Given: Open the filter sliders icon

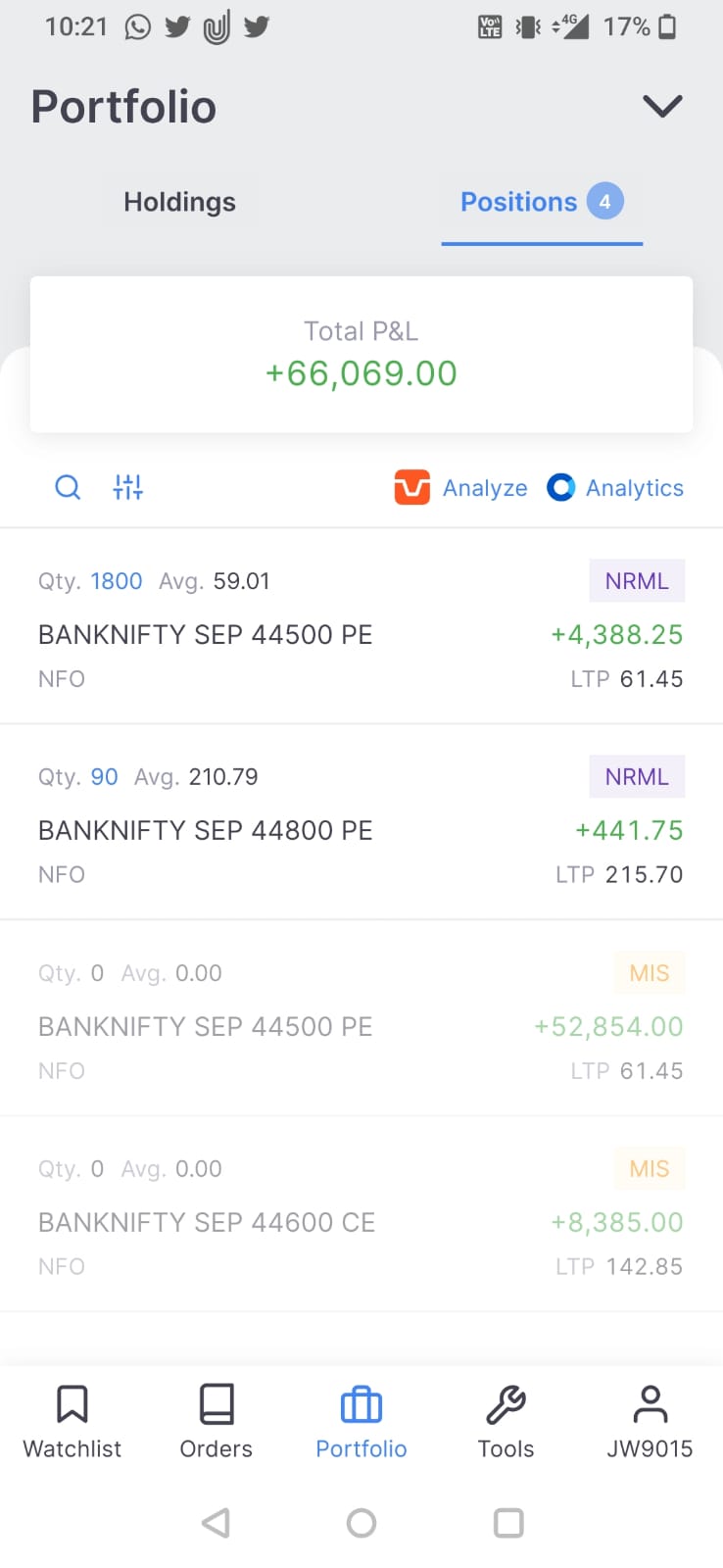Looking at the screenshot, I should (128, 487).
